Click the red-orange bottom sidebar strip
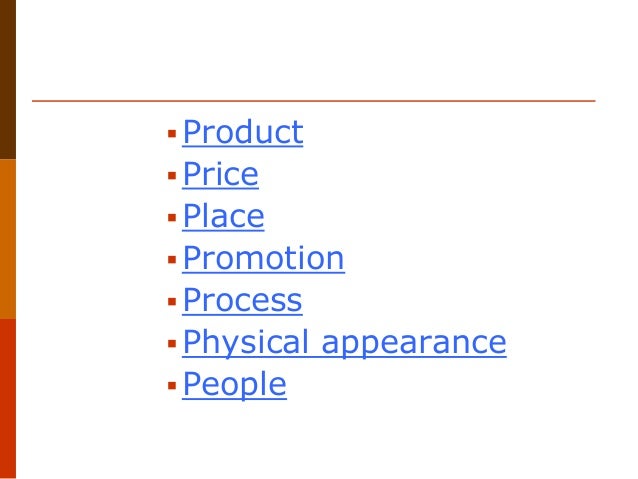 pos(7,398)
